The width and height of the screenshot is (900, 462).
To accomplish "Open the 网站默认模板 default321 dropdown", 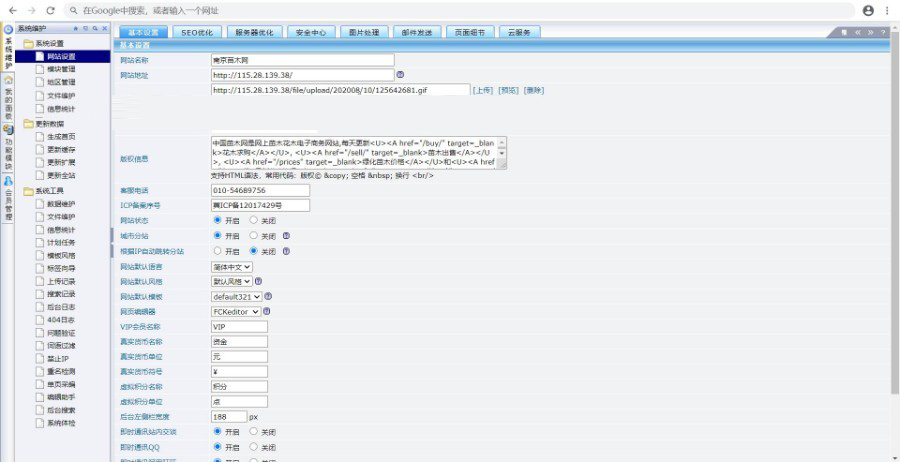I will [x=236, y=297].
